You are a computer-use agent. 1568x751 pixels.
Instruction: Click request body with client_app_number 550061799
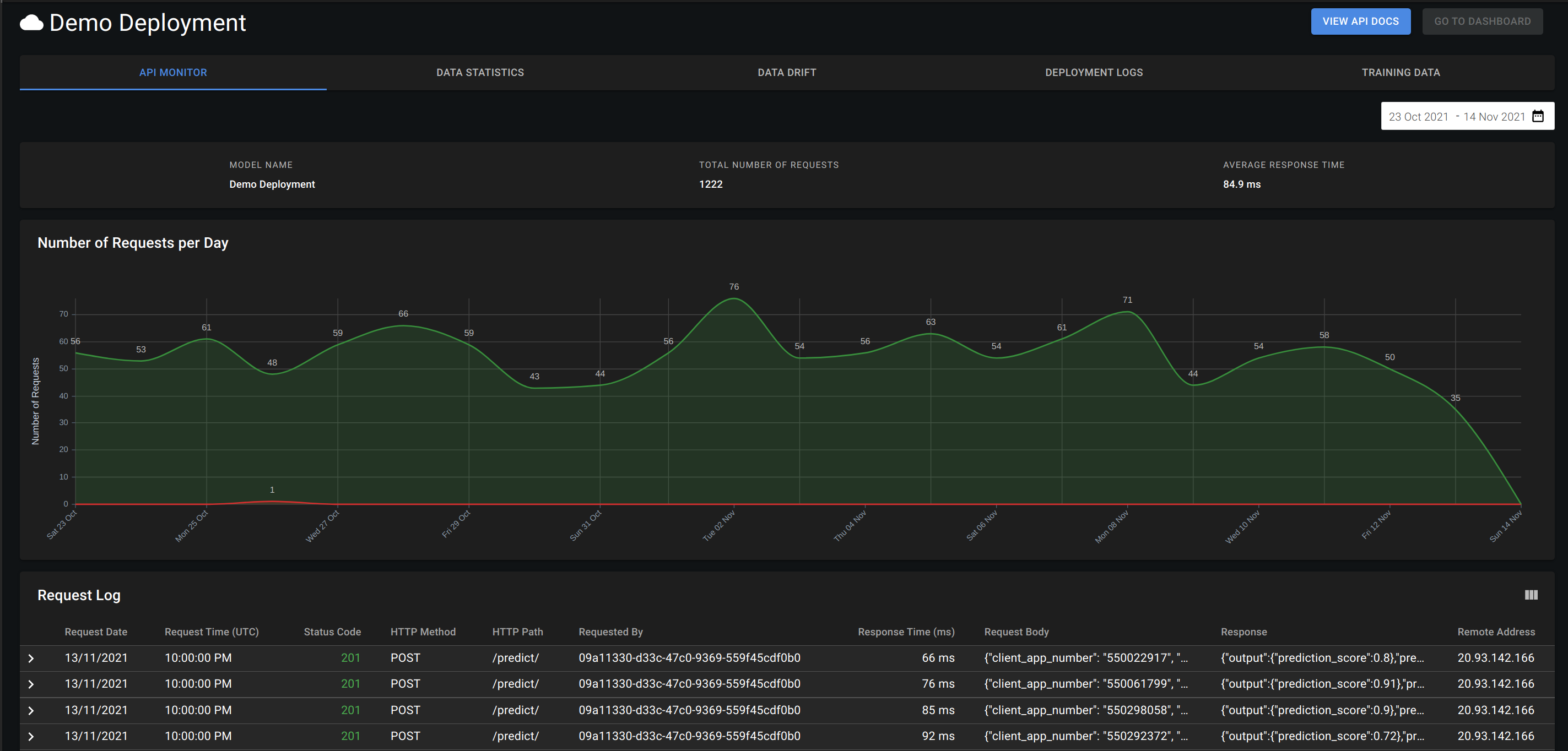[x=1085, y=684]
